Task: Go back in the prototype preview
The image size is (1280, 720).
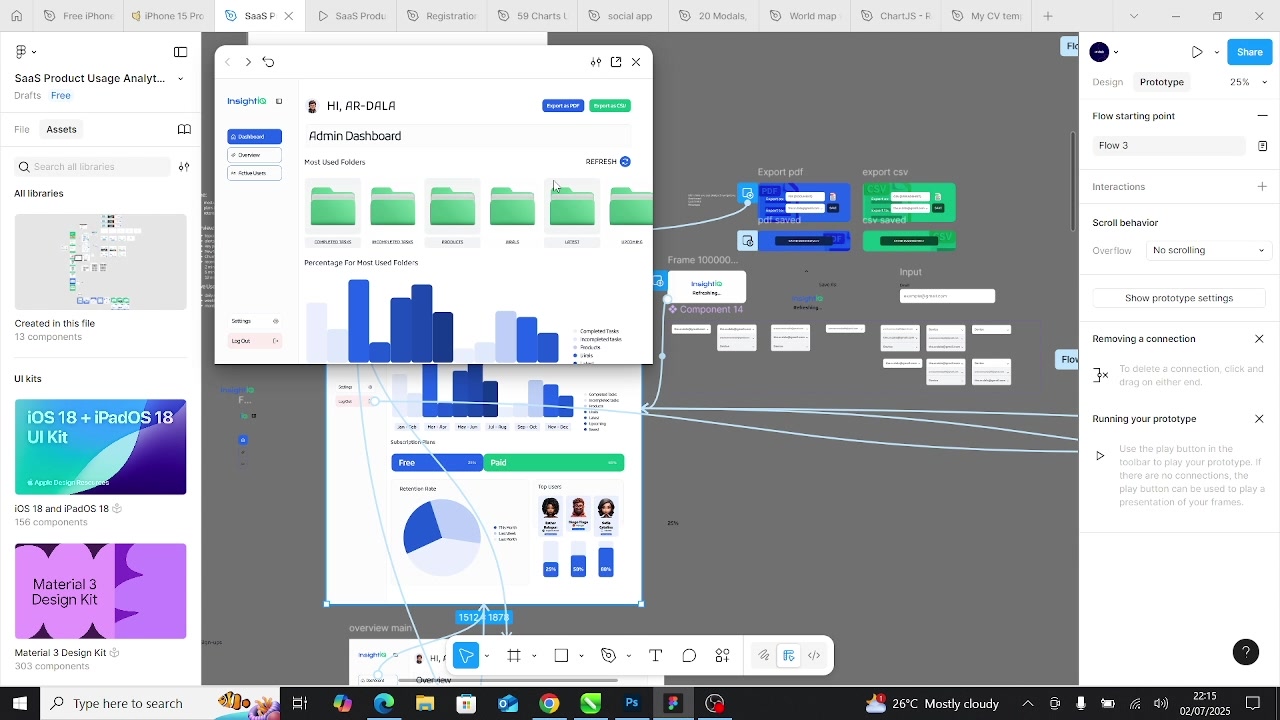Action: coord(228,62)
